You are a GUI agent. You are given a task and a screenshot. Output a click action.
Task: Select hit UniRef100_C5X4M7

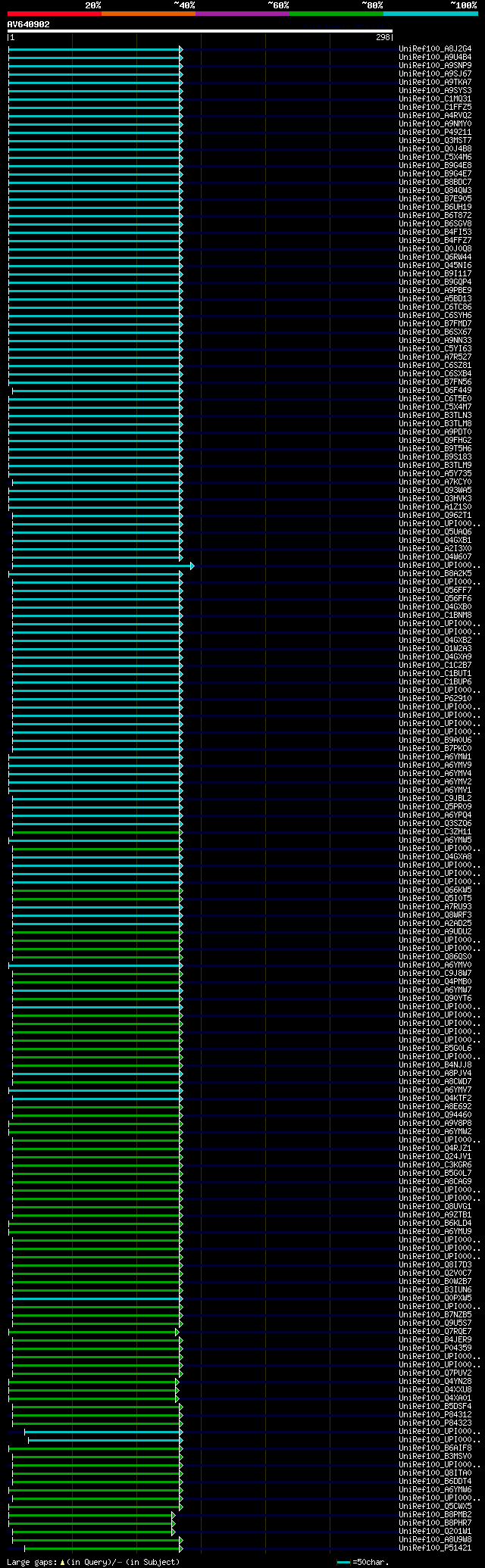click(x=435, y=407)
